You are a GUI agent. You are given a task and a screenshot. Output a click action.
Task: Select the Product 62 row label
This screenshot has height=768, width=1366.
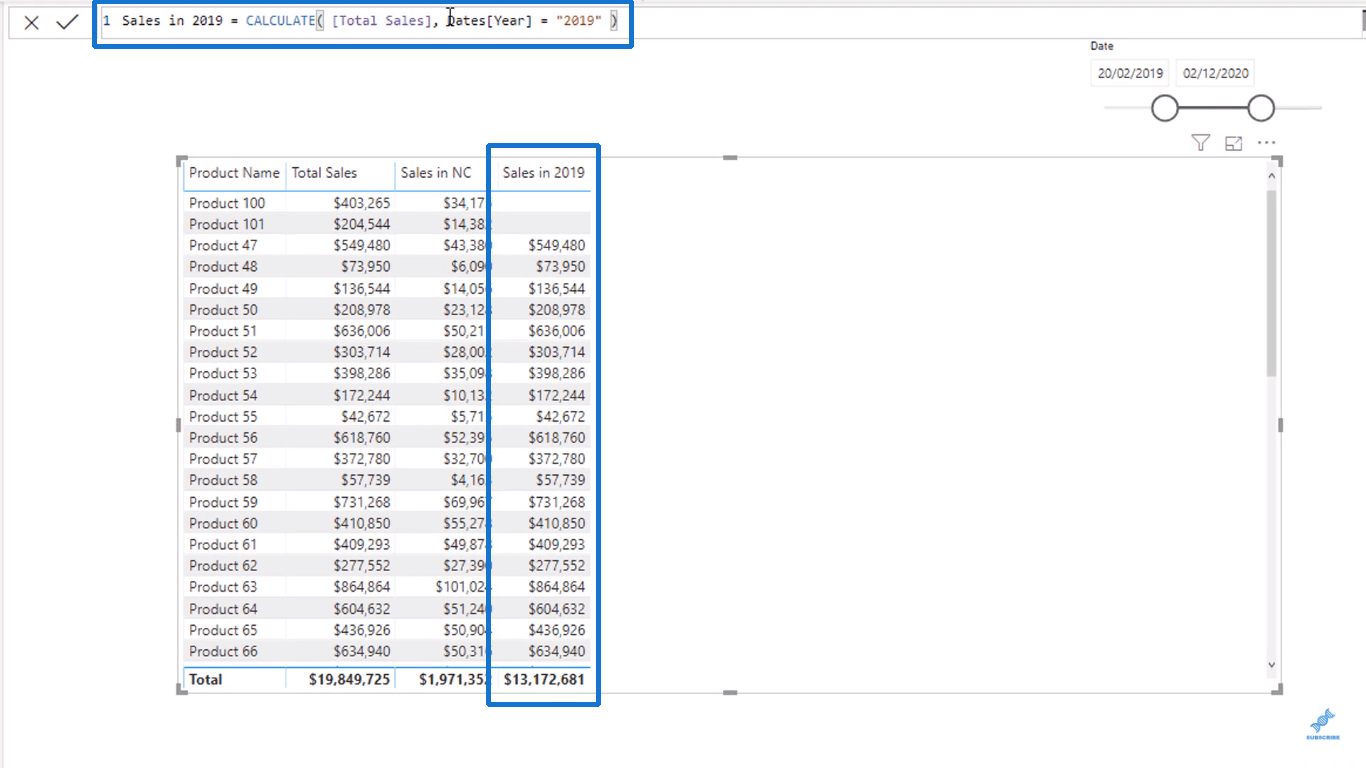click(x=223, y=565)
